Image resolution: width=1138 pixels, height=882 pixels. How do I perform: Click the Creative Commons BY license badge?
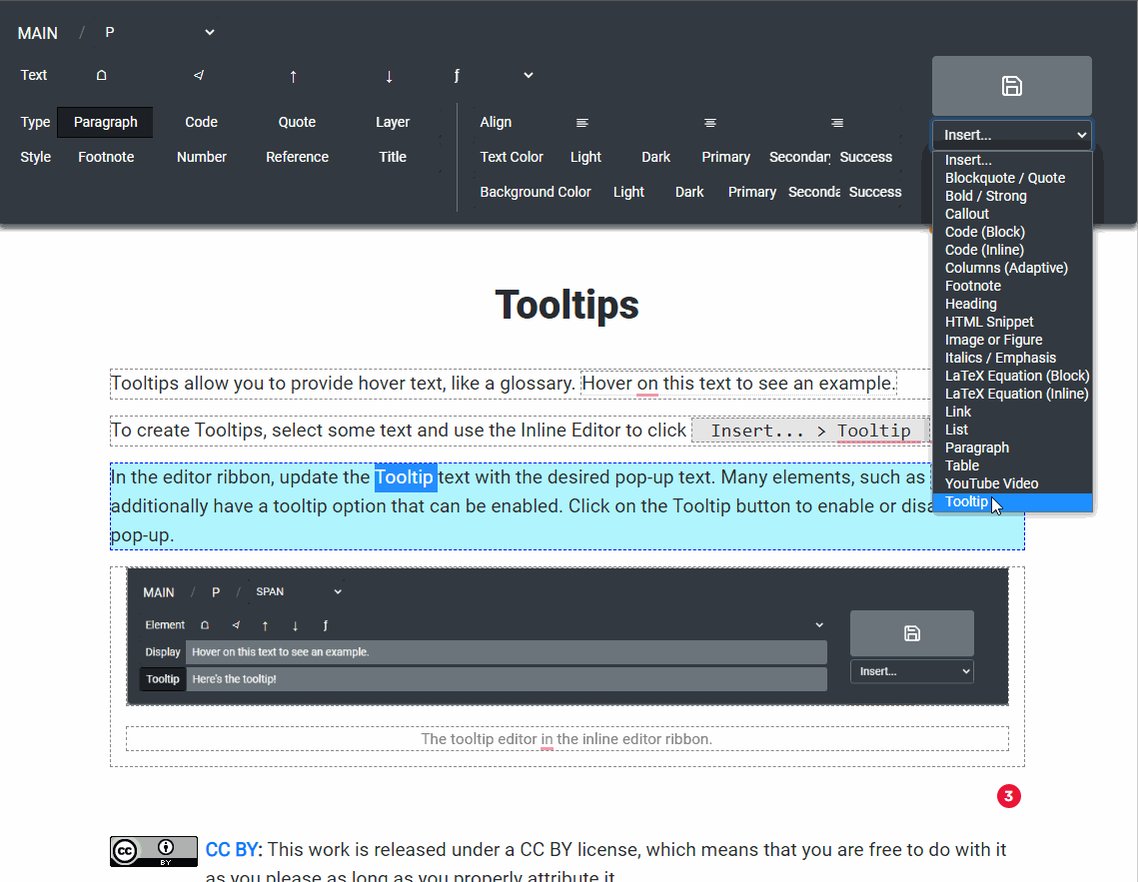click(154, 851)
